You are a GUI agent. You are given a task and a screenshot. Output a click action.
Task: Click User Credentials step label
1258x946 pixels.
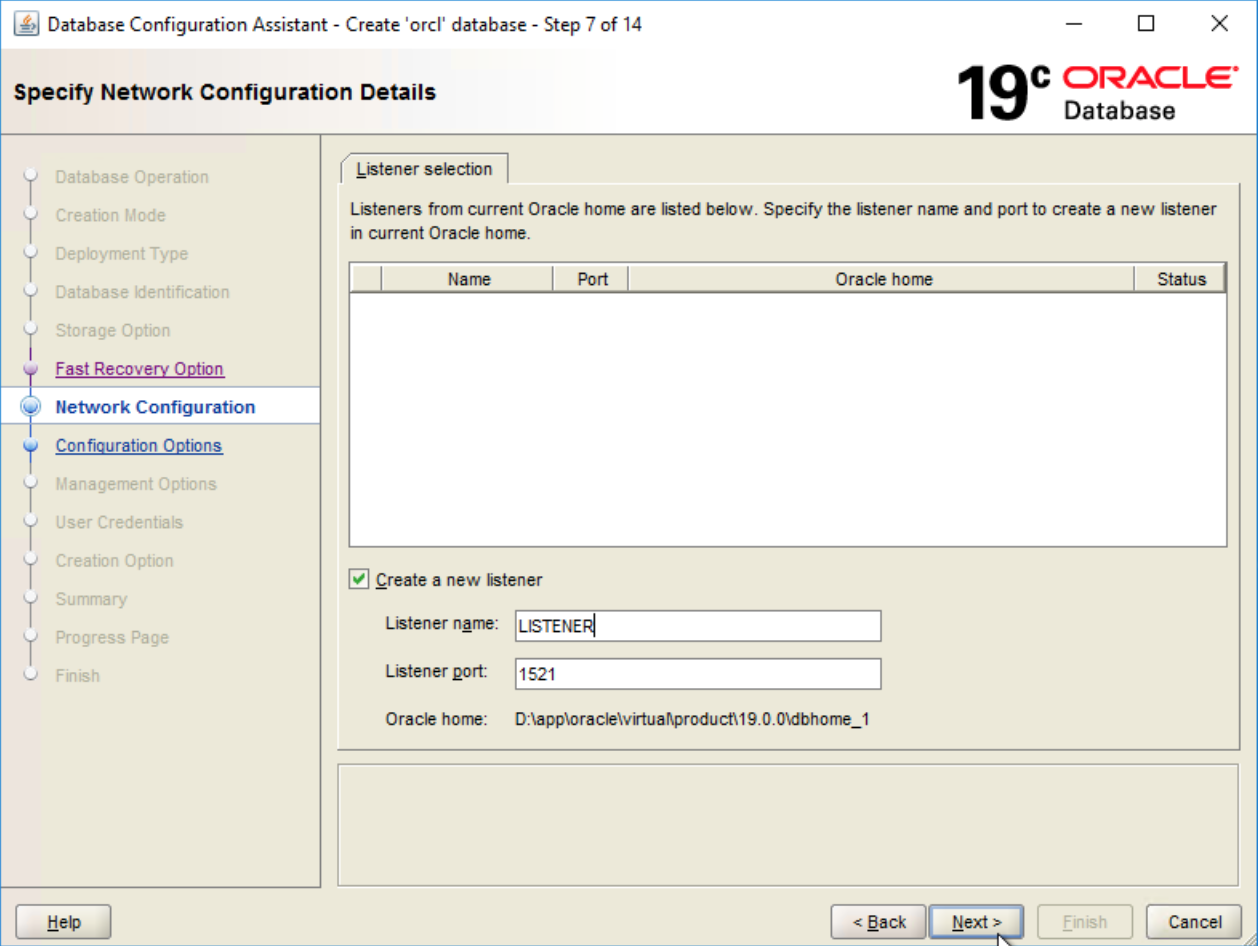(119, 522)
